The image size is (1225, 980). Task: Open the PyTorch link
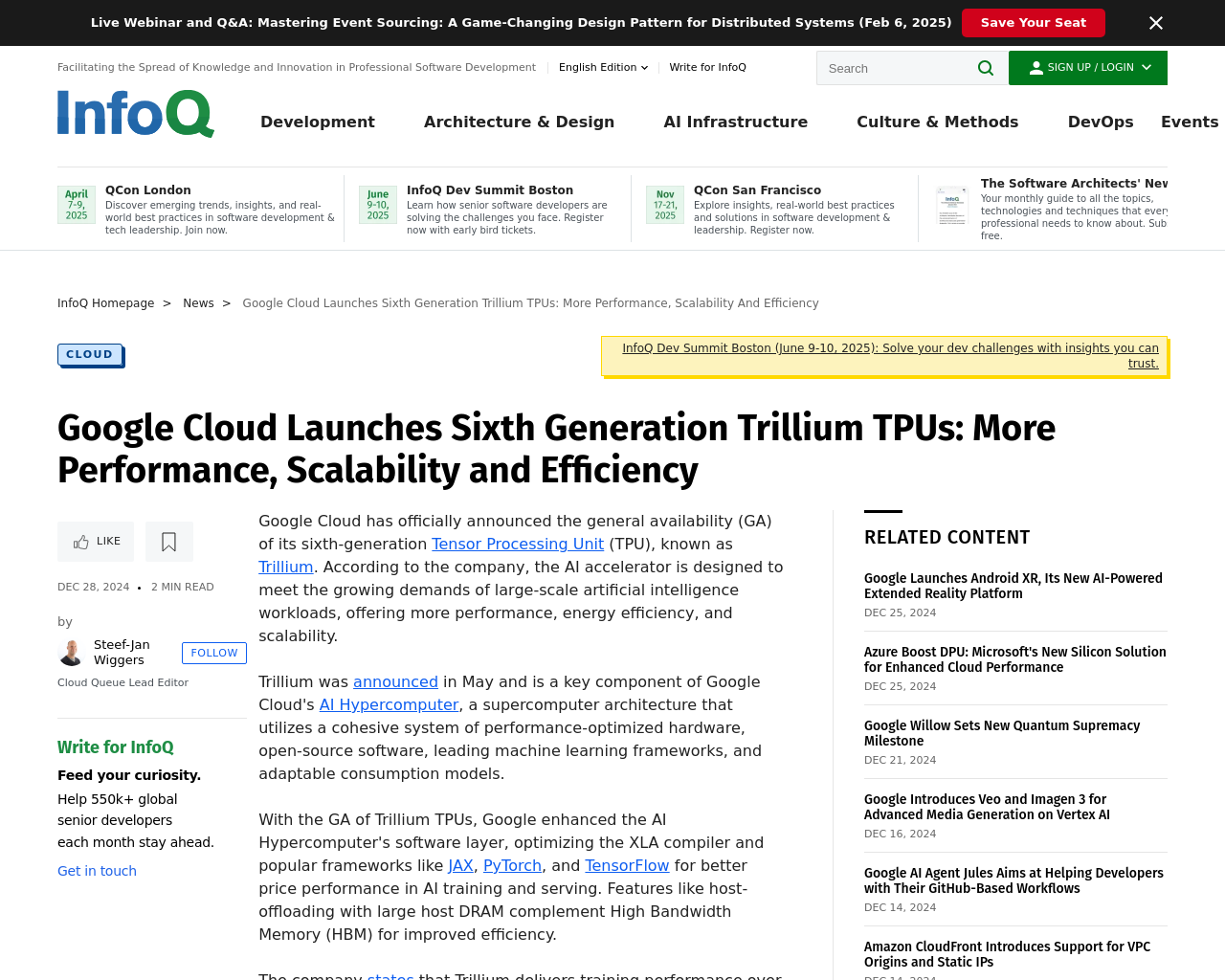[513, 865]
